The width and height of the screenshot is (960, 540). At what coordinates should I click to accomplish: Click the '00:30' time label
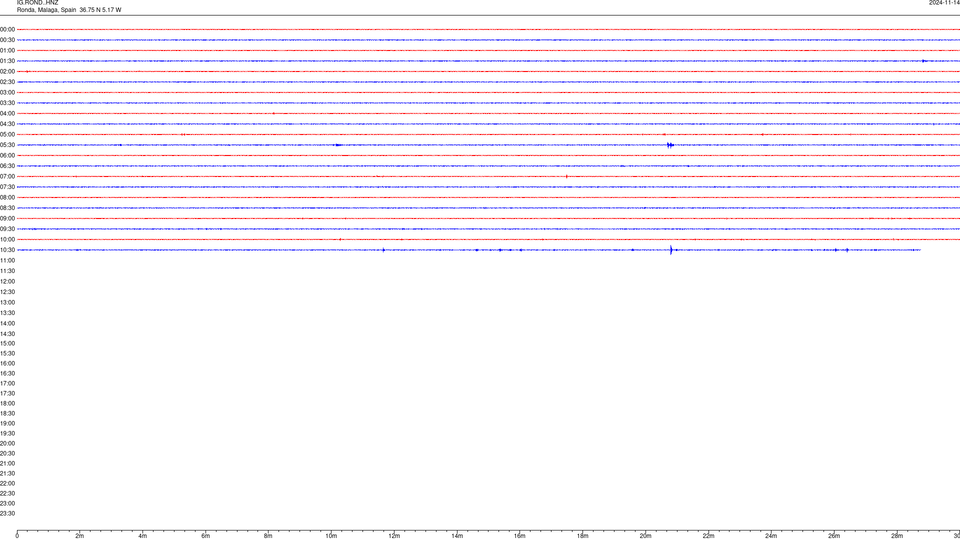pos(7,40)
